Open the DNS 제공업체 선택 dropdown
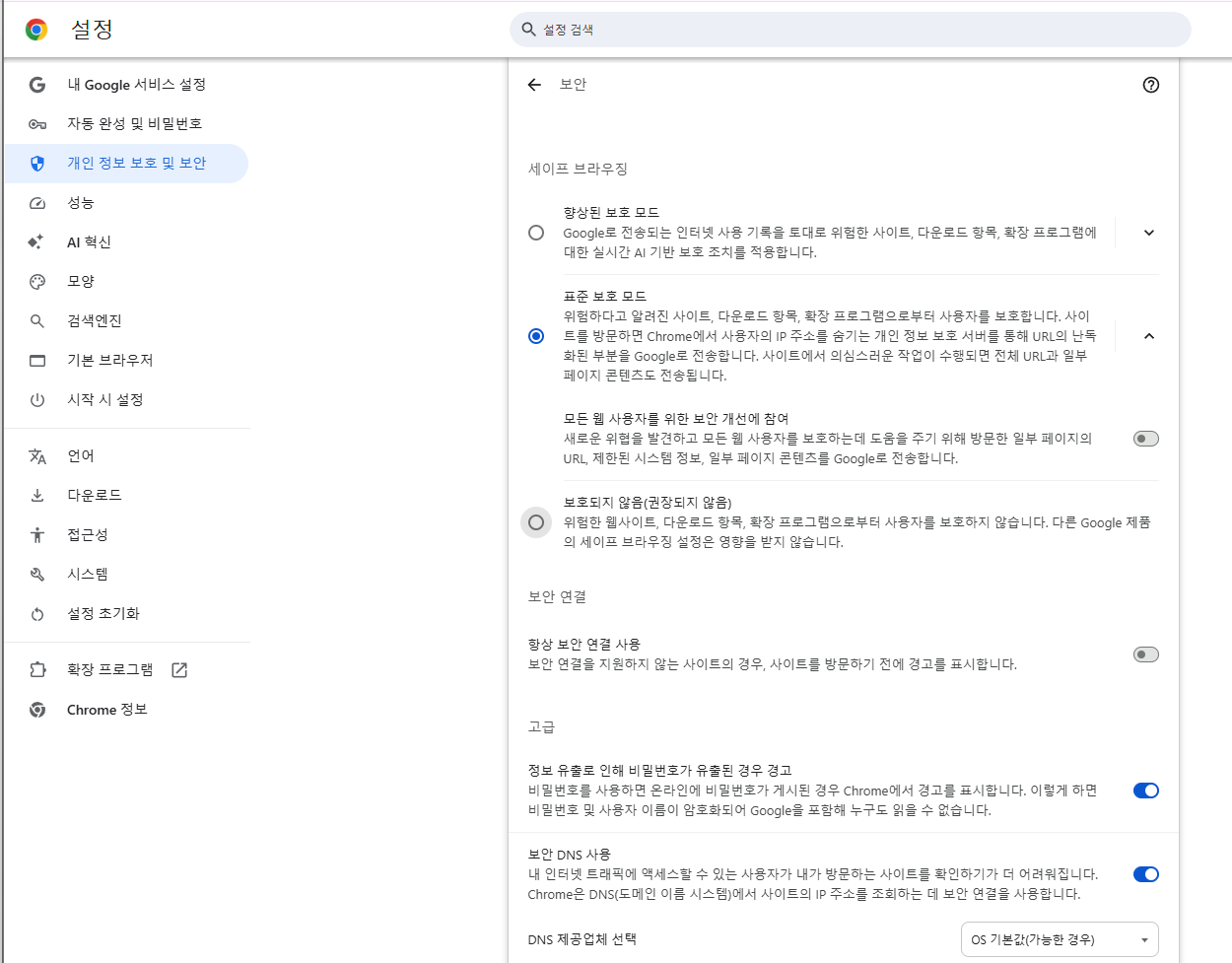The width and height of the screenshot is (1232, 963). pyautogui.click(x=1060, y=939)
